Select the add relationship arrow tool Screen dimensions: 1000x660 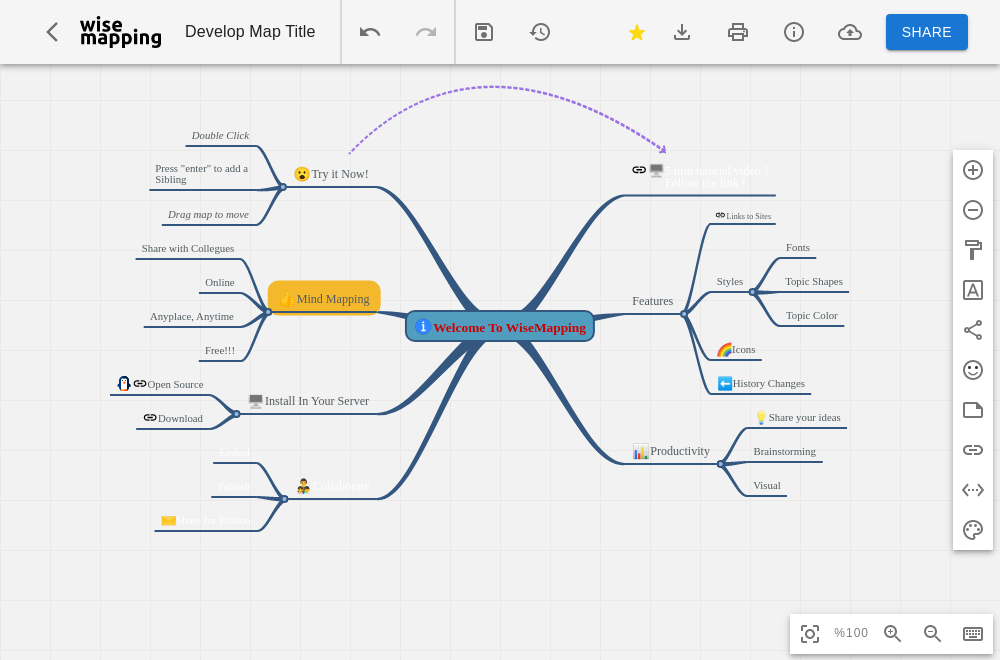(x=973, y=490)
